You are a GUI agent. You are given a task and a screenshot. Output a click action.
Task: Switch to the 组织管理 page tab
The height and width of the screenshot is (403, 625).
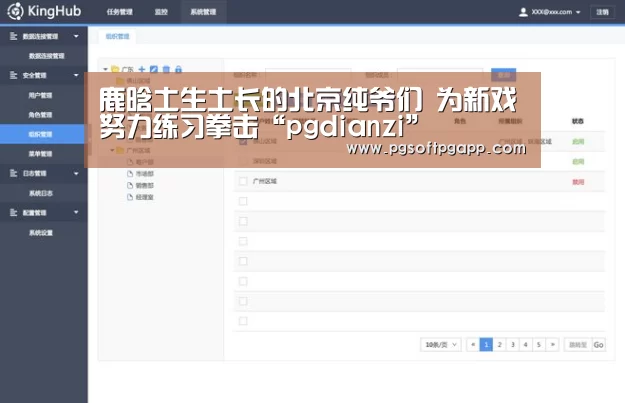[118, 36]
